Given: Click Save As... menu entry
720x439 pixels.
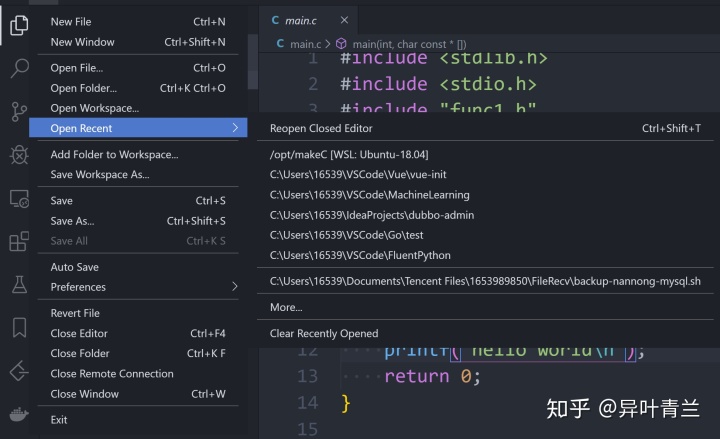Looking at the screenshot, I should pyautogui.click(x=138, y=221).
